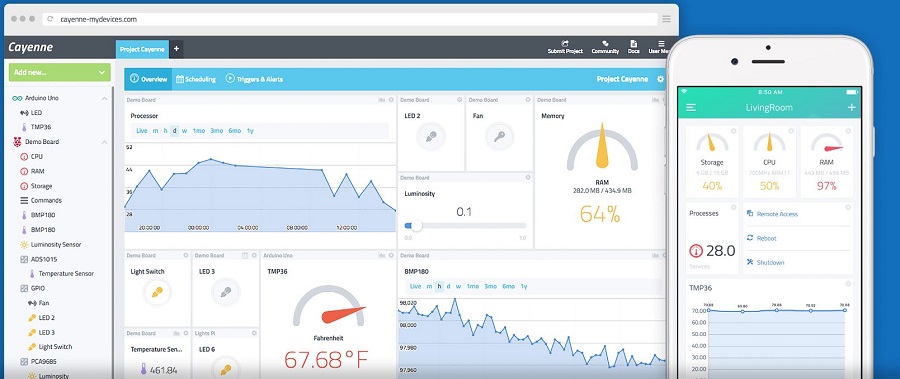900x379 pixels.
Task: Select Temperature Sensor in the sidebar
Action: [x=66, y=274]
